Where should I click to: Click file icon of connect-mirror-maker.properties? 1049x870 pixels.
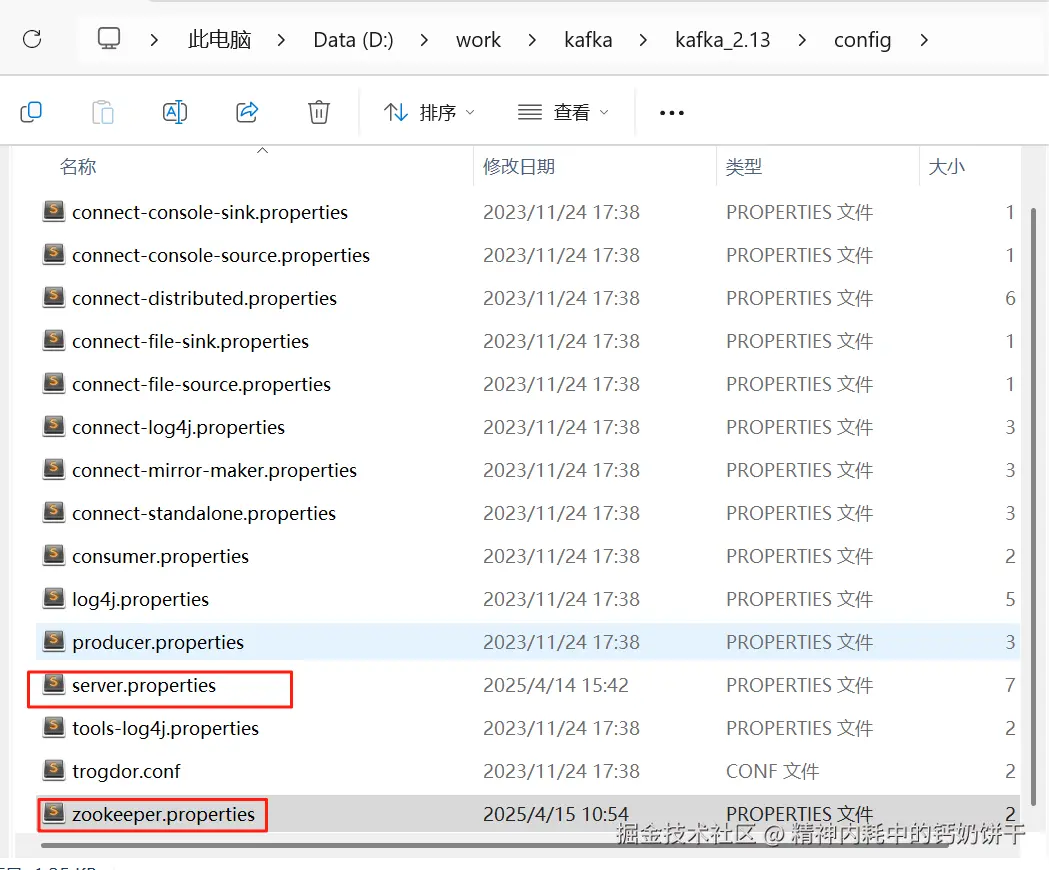pos(54,468)
